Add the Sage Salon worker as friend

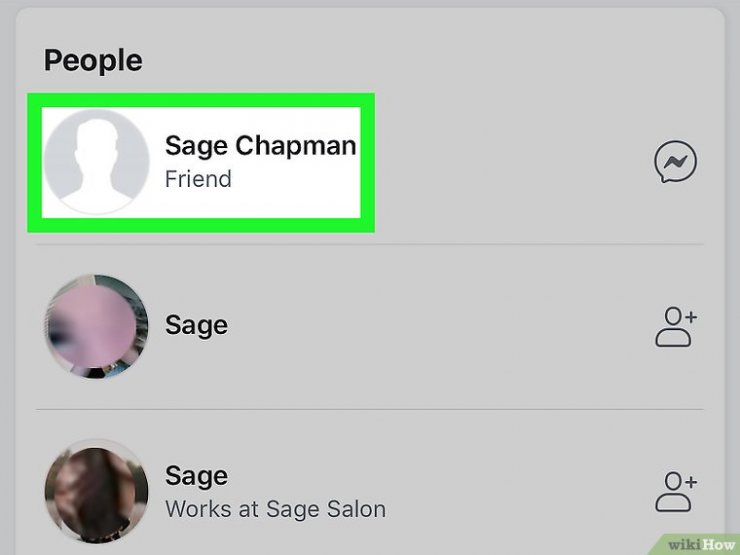point(676,491)
